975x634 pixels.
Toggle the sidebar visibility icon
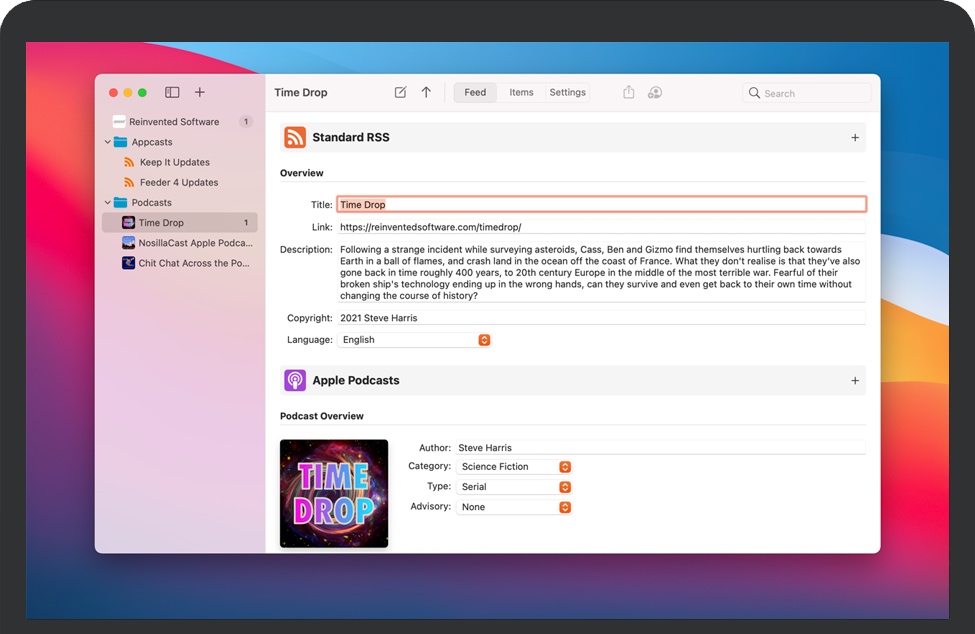(x=172, y=92)
